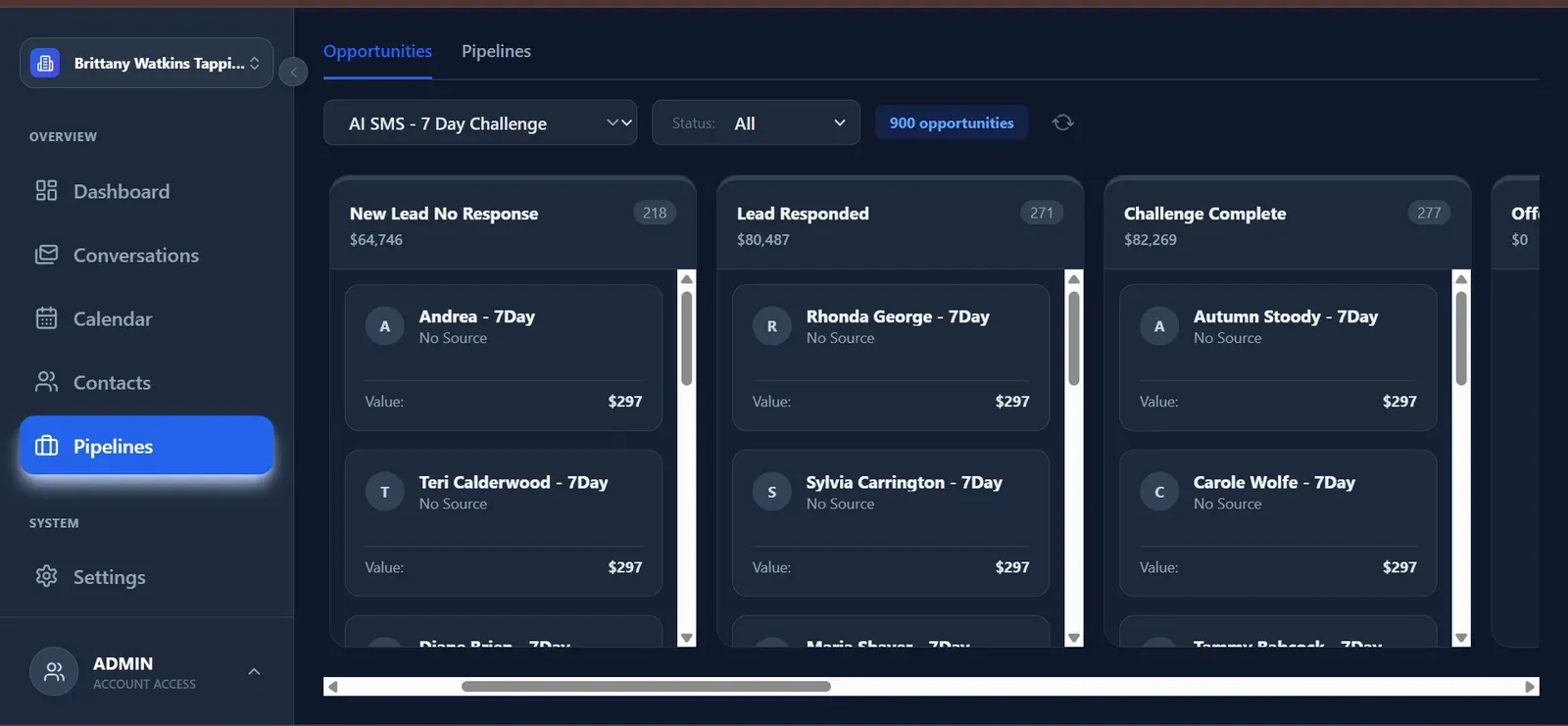Switch to the Pipelines tab

[x=496, y=51]
